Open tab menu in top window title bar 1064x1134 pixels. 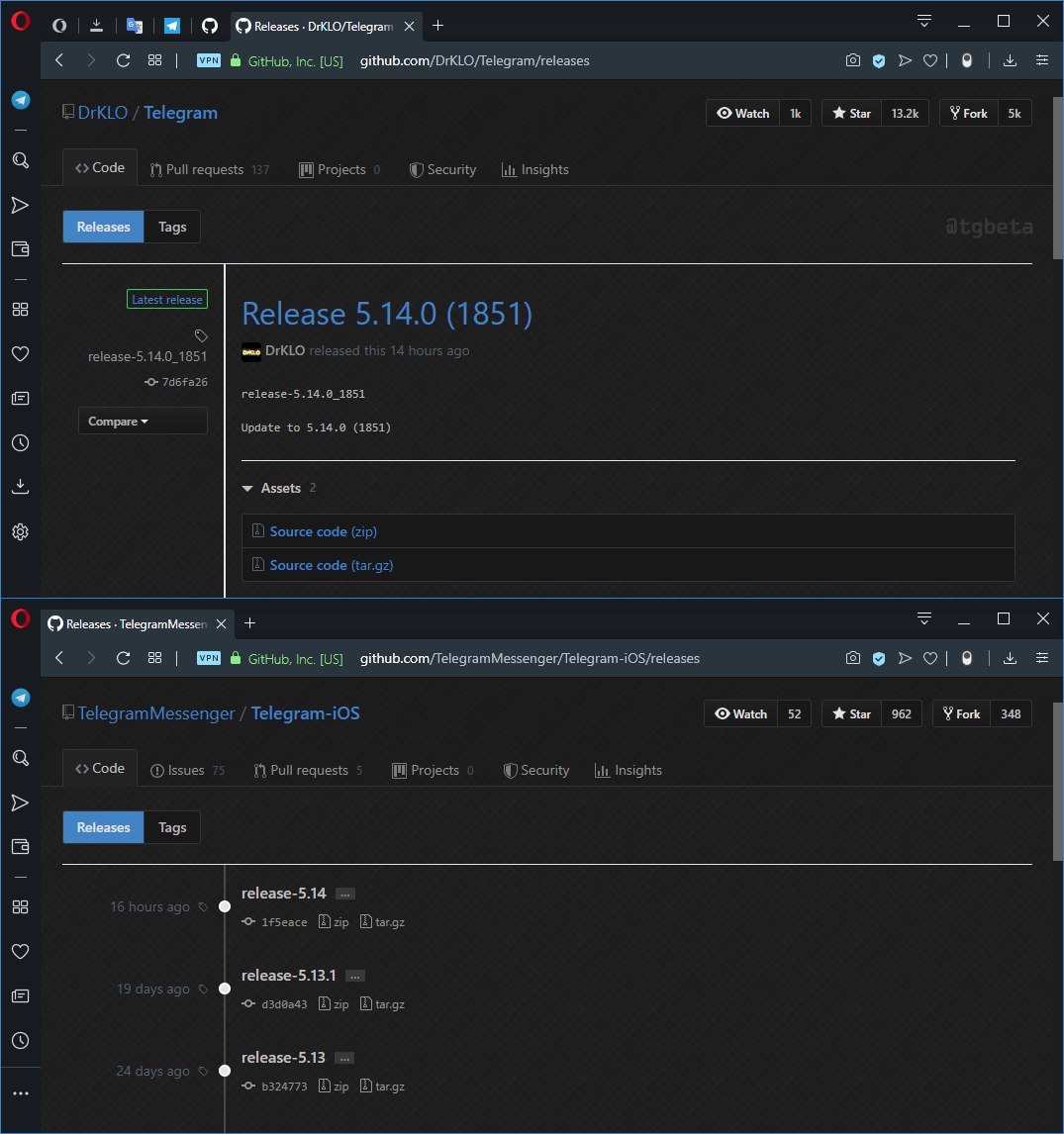click(x=923, y=21)
